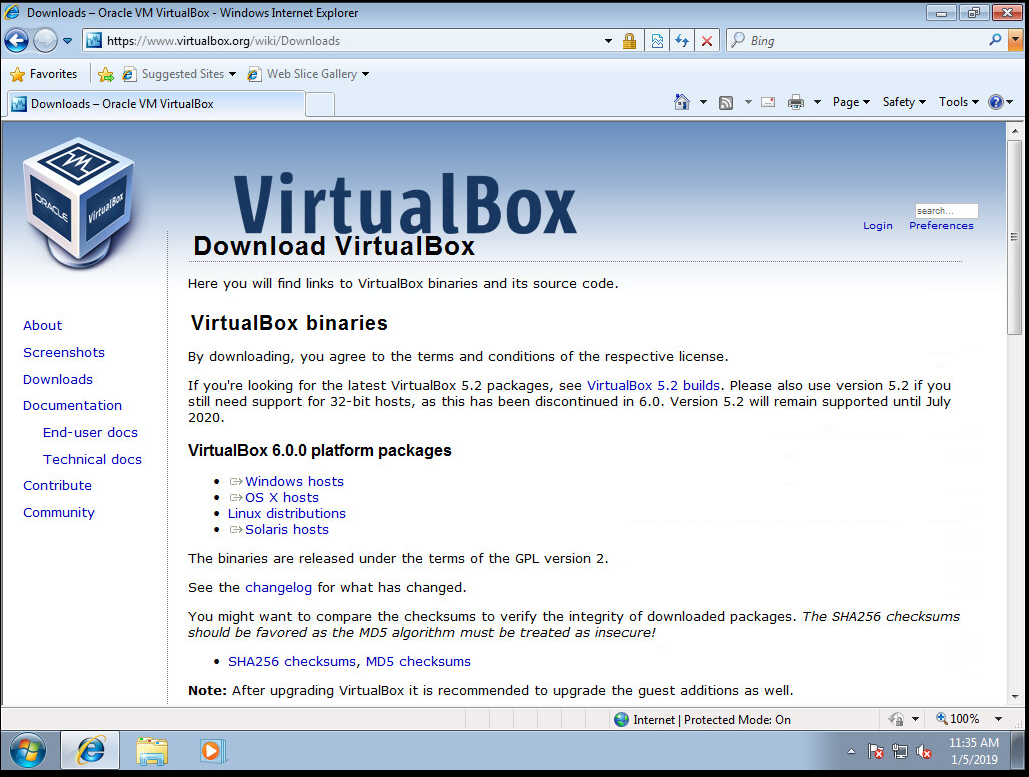Viewport: 1029px width, 777px height.
Task: Open the Windows Start button
Action: (x=28, y=750)
